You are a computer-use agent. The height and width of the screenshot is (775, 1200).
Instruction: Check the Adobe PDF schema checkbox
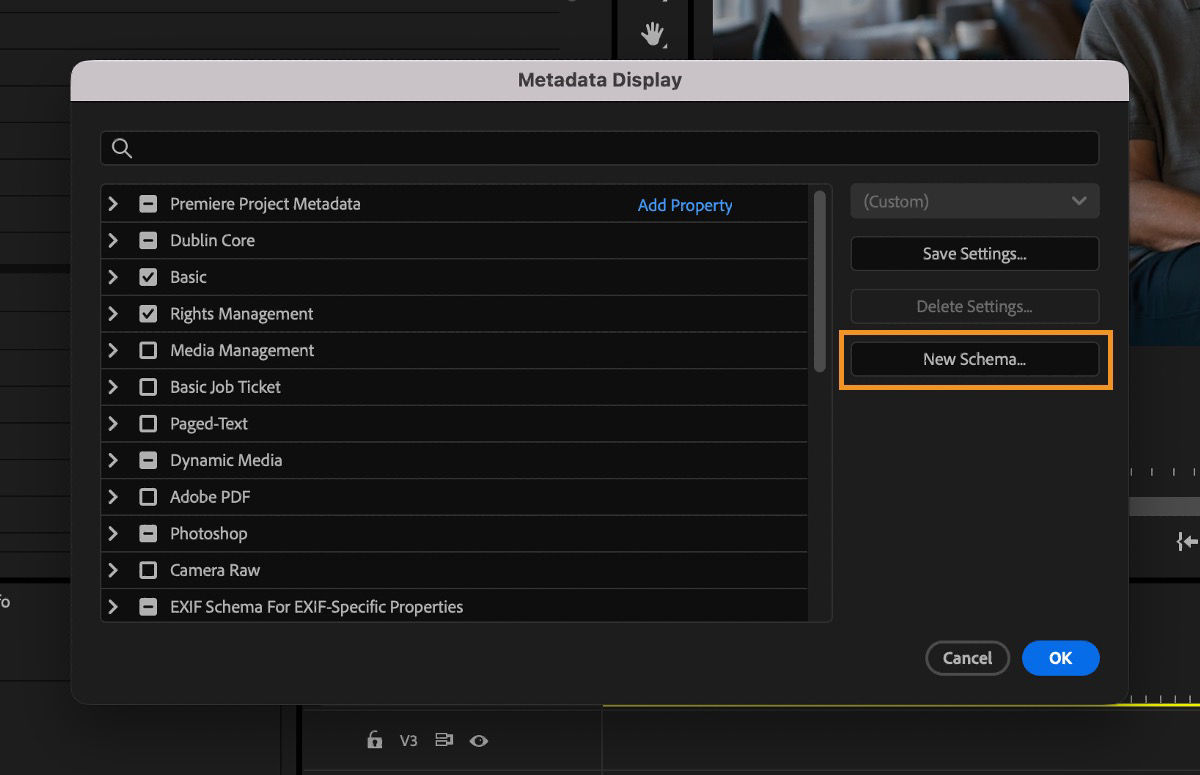point(148,497)
